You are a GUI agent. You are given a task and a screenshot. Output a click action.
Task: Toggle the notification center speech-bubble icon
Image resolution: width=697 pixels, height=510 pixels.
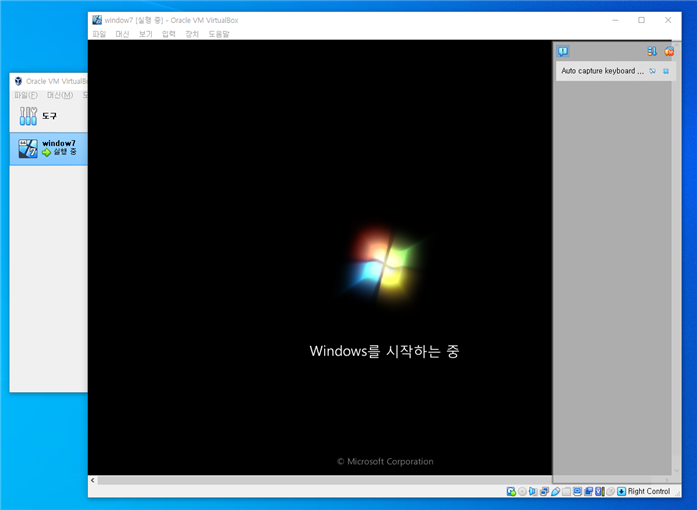tap(563, 51)
